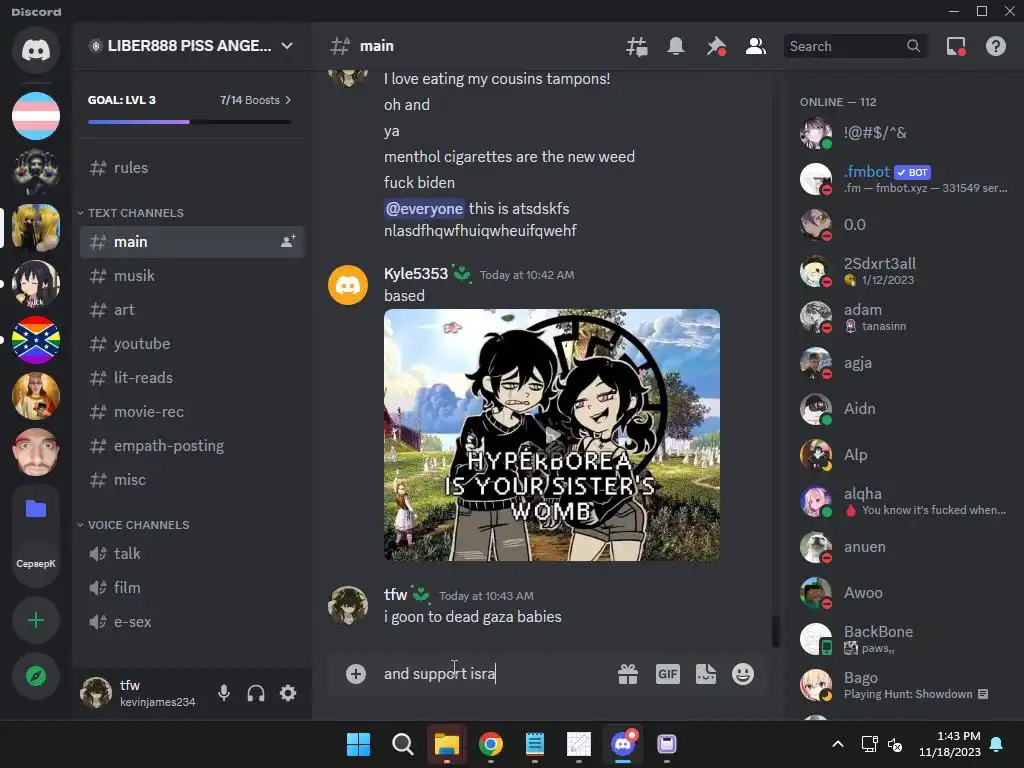Play the GIF posted by Kyle5353
1024x768 pixels.
[552, 435]
